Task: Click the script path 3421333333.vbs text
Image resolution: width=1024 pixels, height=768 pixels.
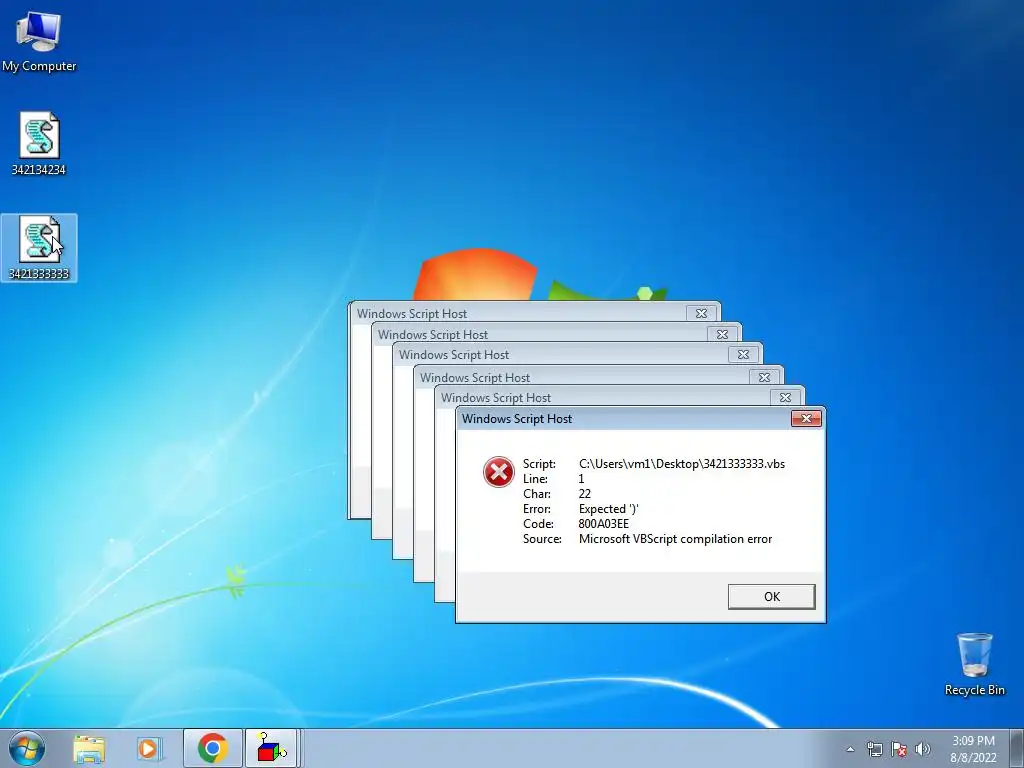Action: (682, 464)
